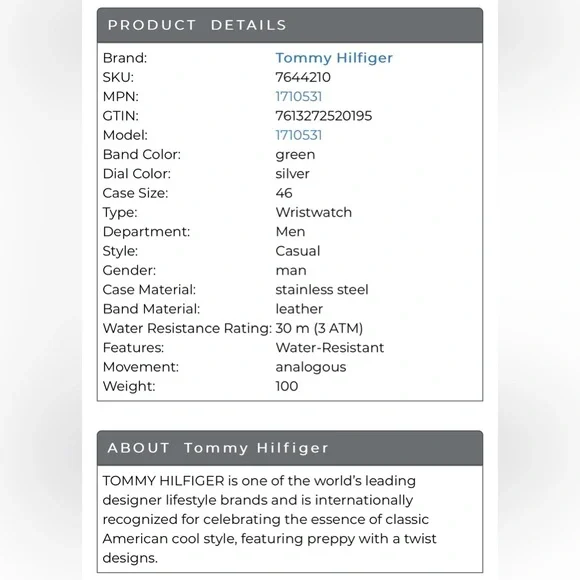Click the MPN 1710531 link
The width and height of the screenshot is (580, 580).
(299, 97)
